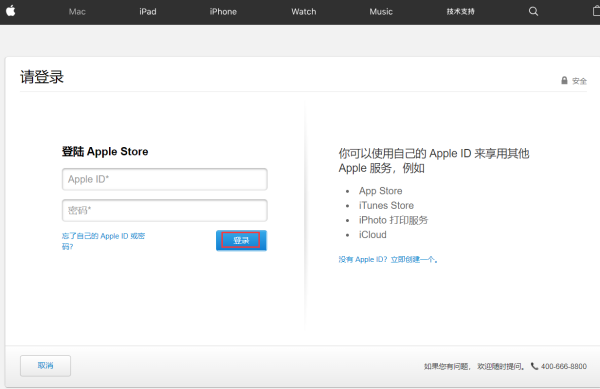Click the 如果您有问题 欢迎随时提问 text
This screenshot has height=389, width=600.
click(474, 366)
